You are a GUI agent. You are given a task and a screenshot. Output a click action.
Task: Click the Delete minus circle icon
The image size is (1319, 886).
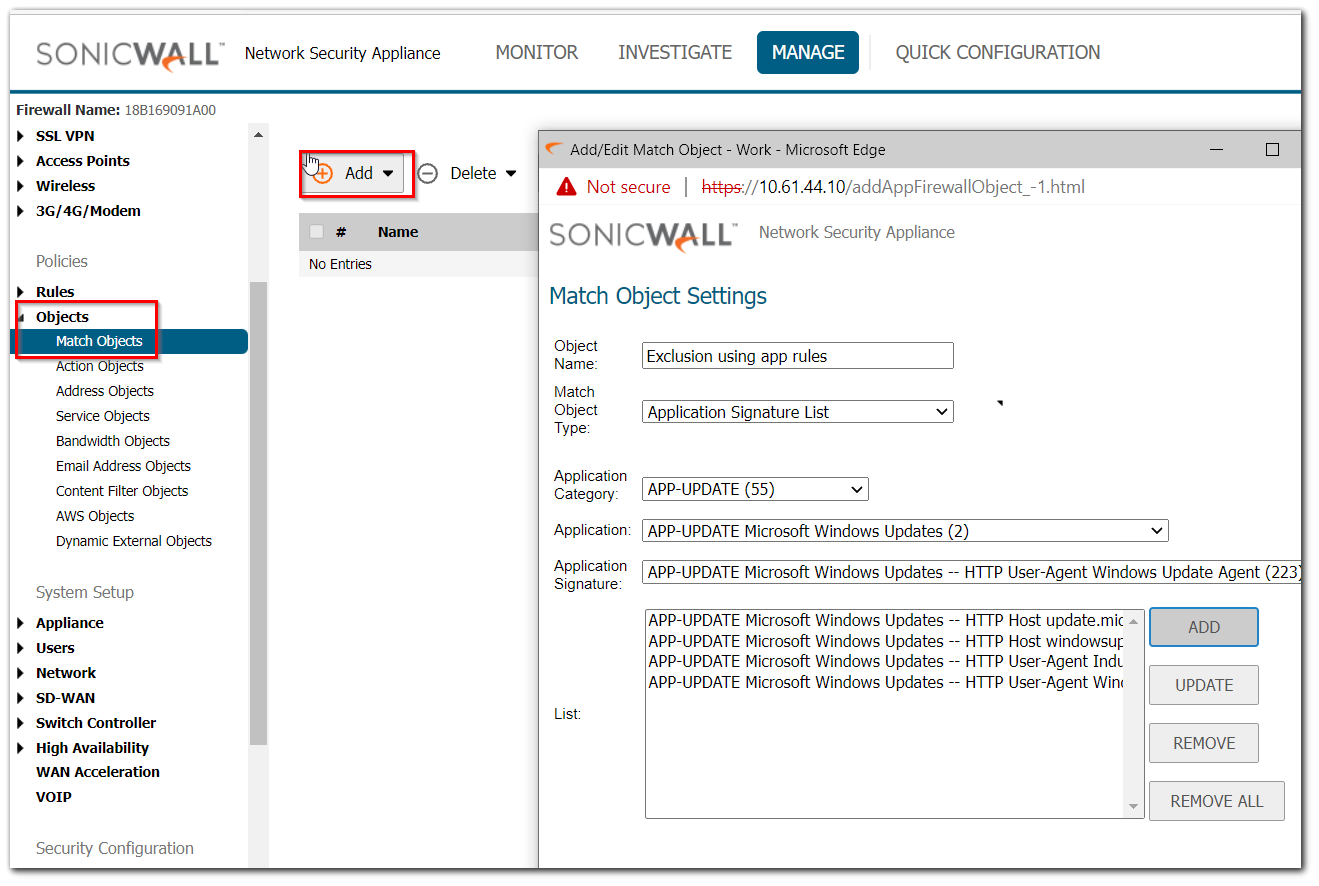(x=428, y=174)
